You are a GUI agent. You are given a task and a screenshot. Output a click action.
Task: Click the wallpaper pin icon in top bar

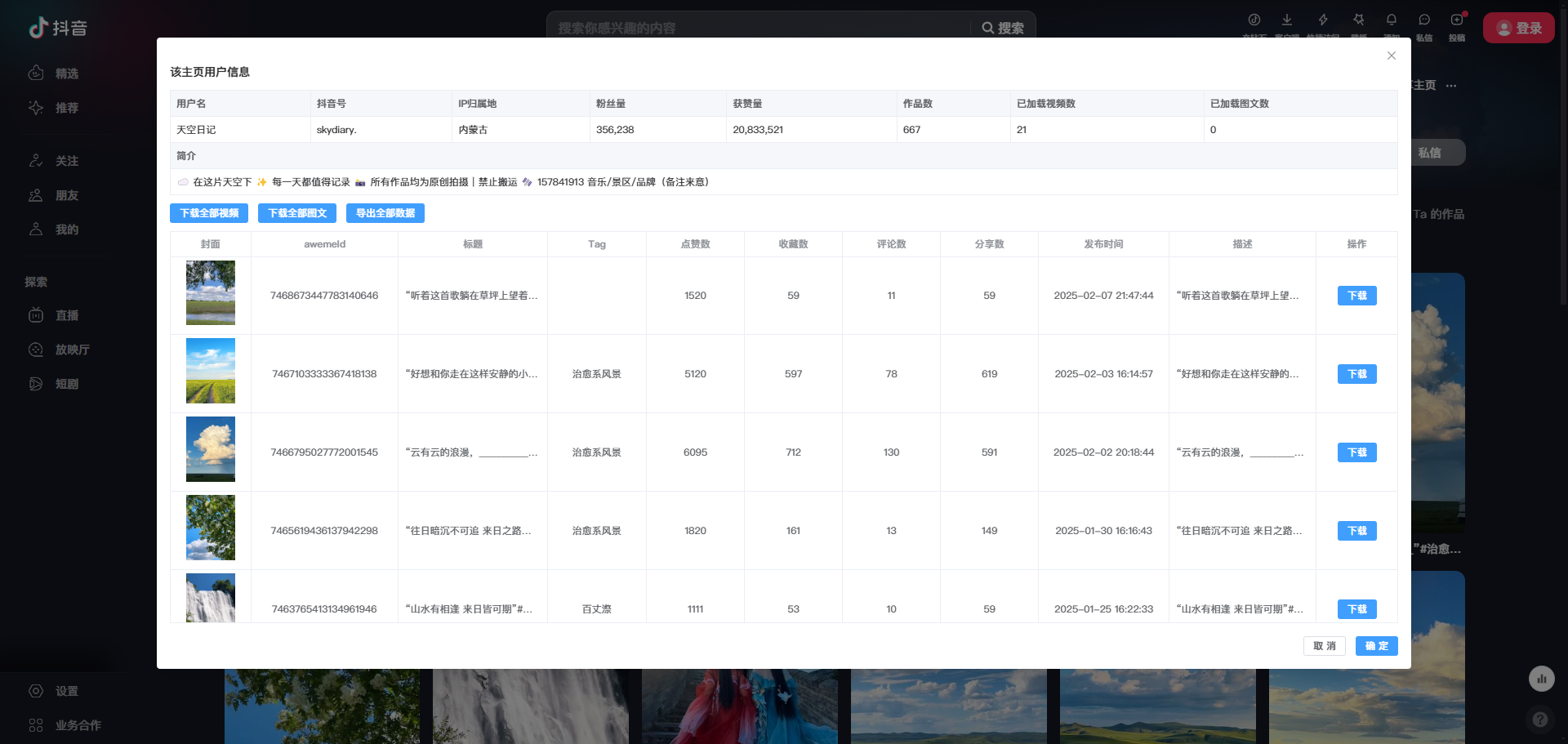(x=1359, y=20)
